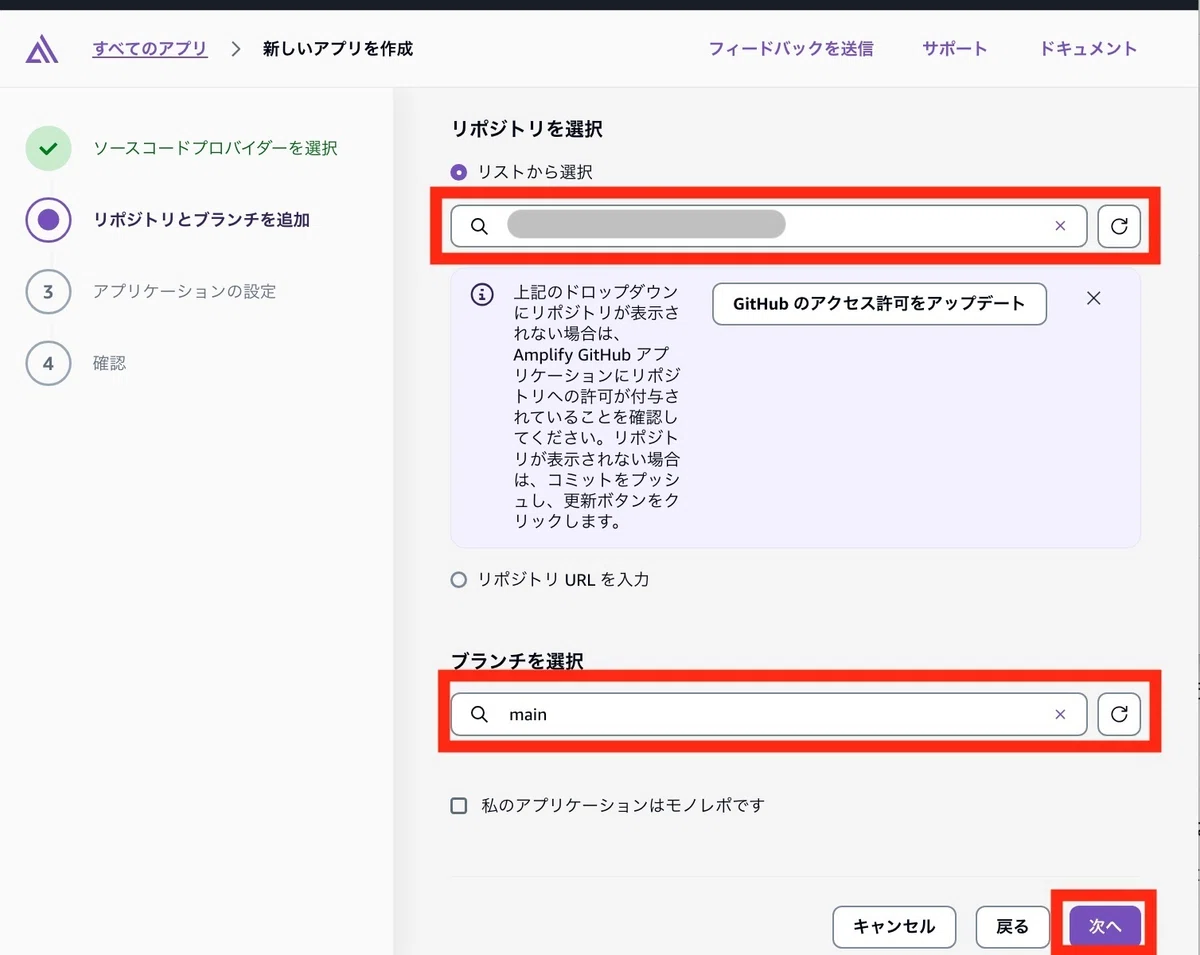Open the サポート link
This screenshot has width=1200, height=955.
click(955, 48)
